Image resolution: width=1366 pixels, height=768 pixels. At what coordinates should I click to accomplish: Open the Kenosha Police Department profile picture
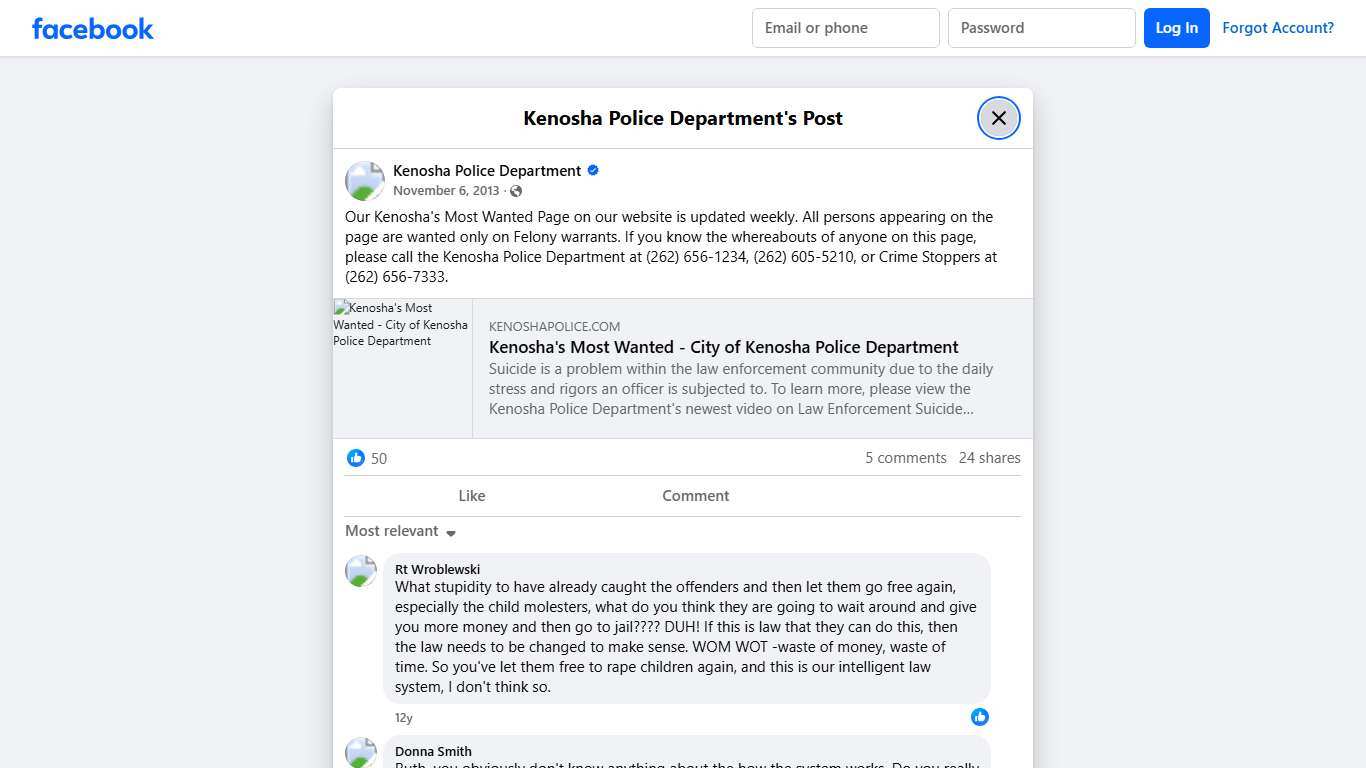click(x=364, y=180)
